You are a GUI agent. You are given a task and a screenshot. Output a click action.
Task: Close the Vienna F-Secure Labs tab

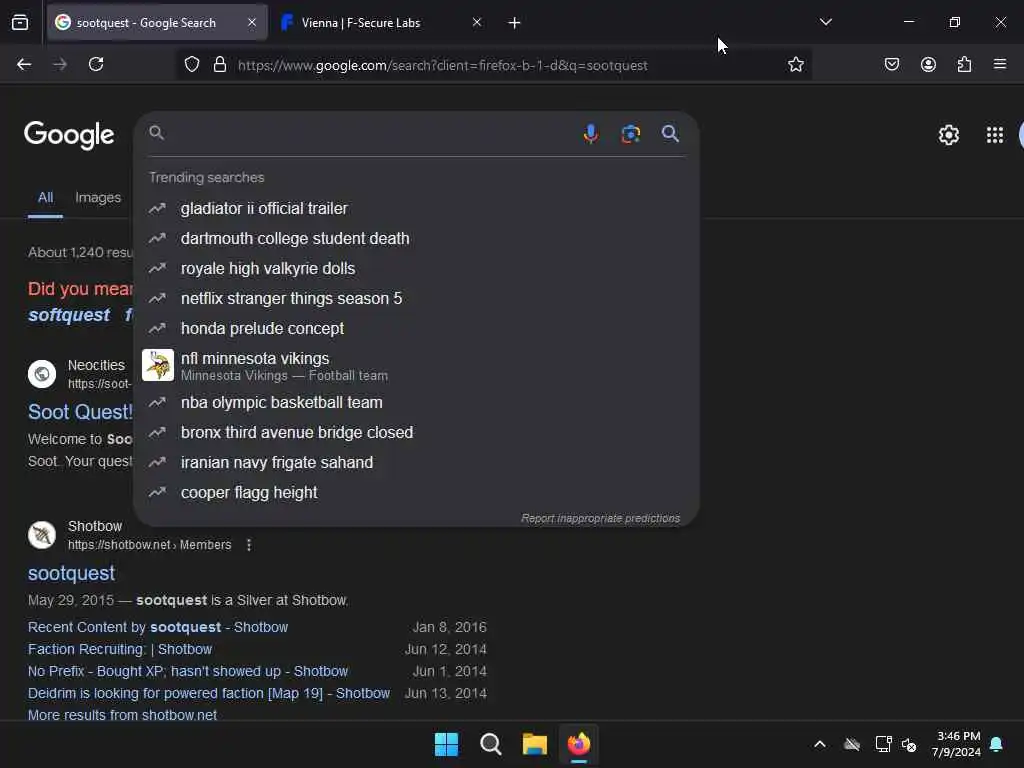477,22
